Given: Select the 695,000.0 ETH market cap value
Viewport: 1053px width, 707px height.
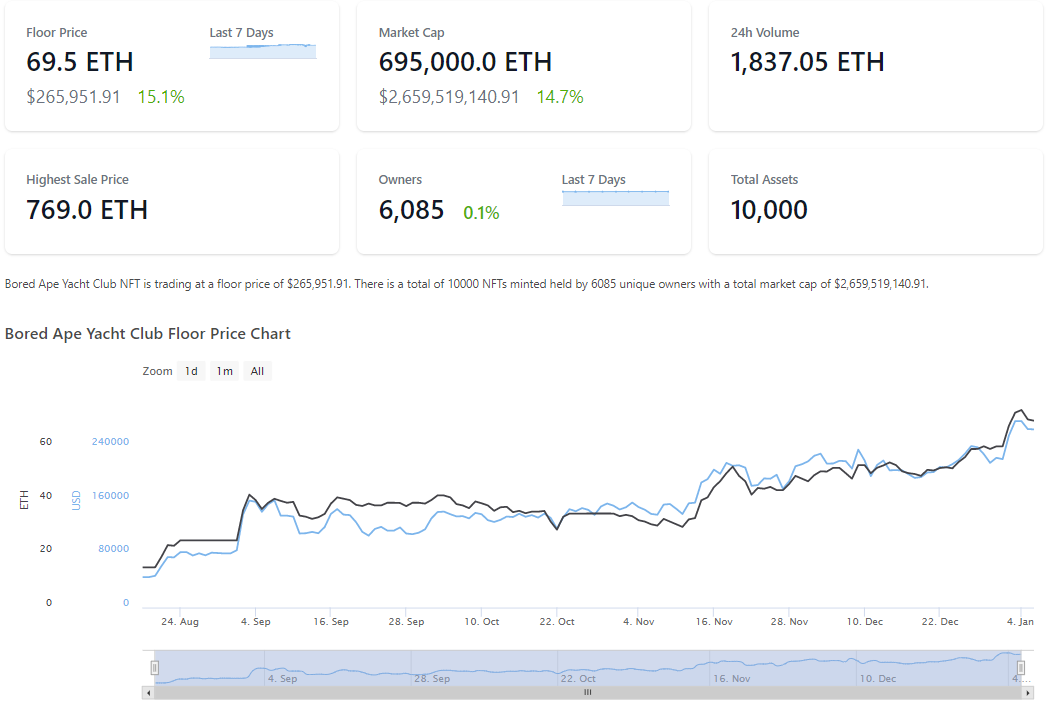Looking at the screenshot, I should pyautogui.click(x=465, y=62).
